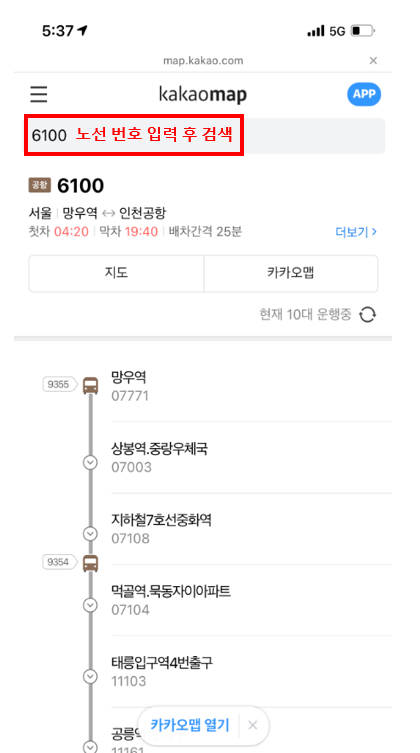420x753 pixels.
Task: Refresh bus positions with circular arrows icon
Action: pyautogui.click(x=367, y=315)
